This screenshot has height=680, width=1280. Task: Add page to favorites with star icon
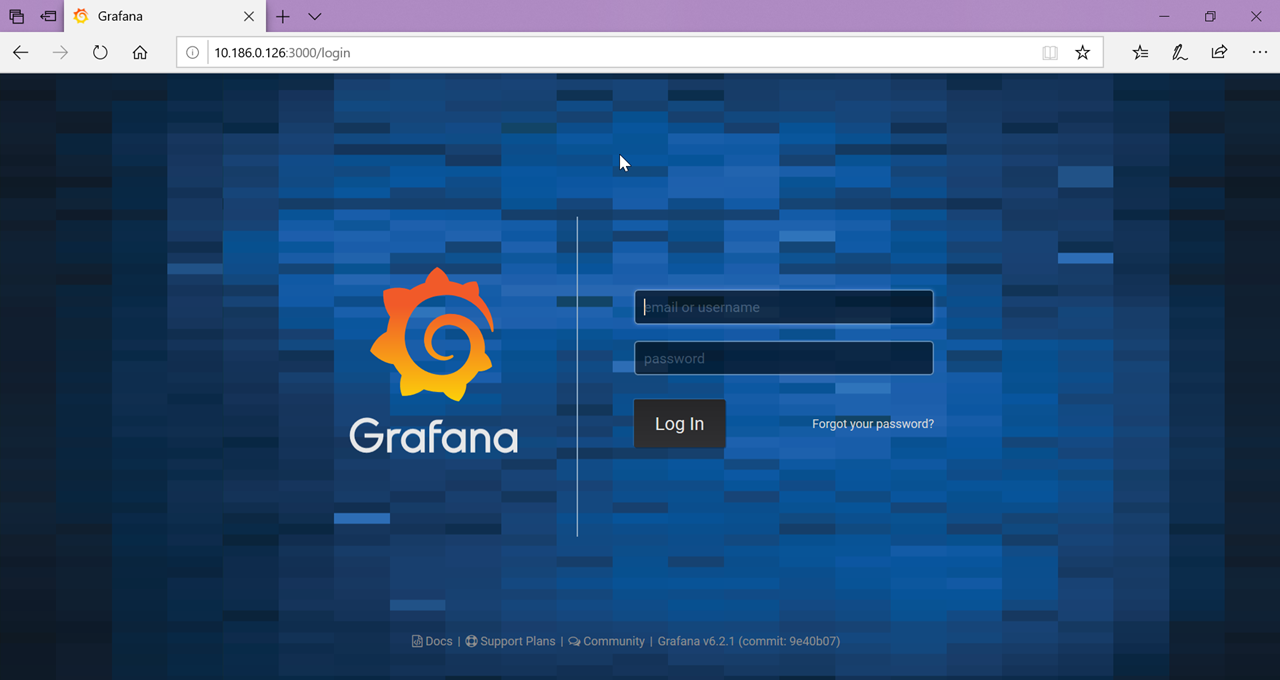click(x=1082, y=53)
